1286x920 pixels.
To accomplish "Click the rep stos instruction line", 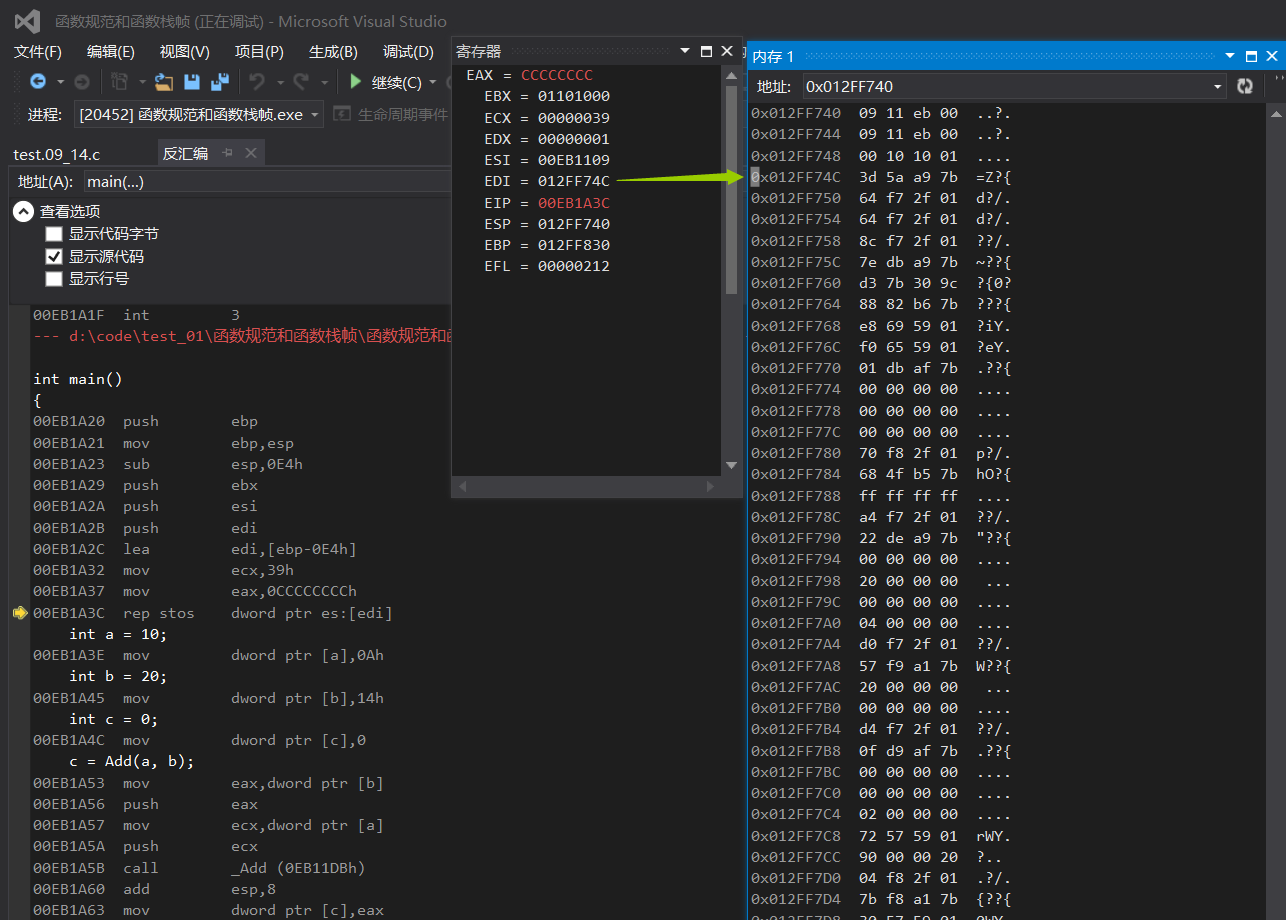I will (213, 613).
